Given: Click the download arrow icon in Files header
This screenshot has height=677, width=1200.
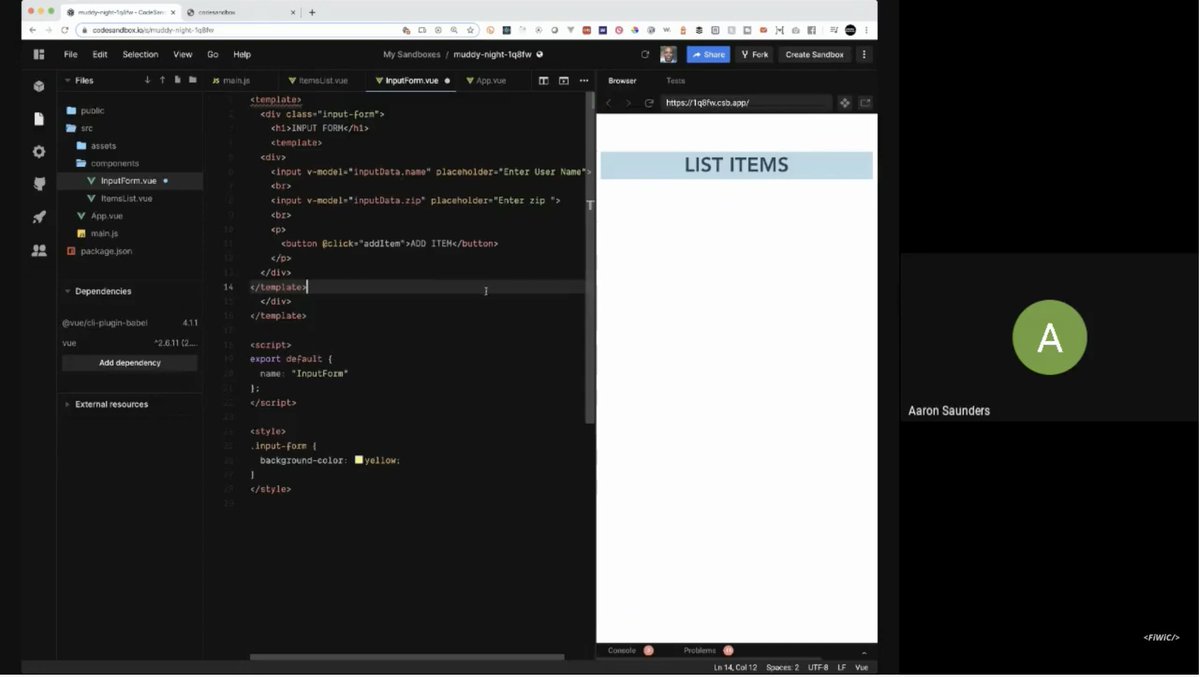Looking at the screenshot, I should (147, 80).
